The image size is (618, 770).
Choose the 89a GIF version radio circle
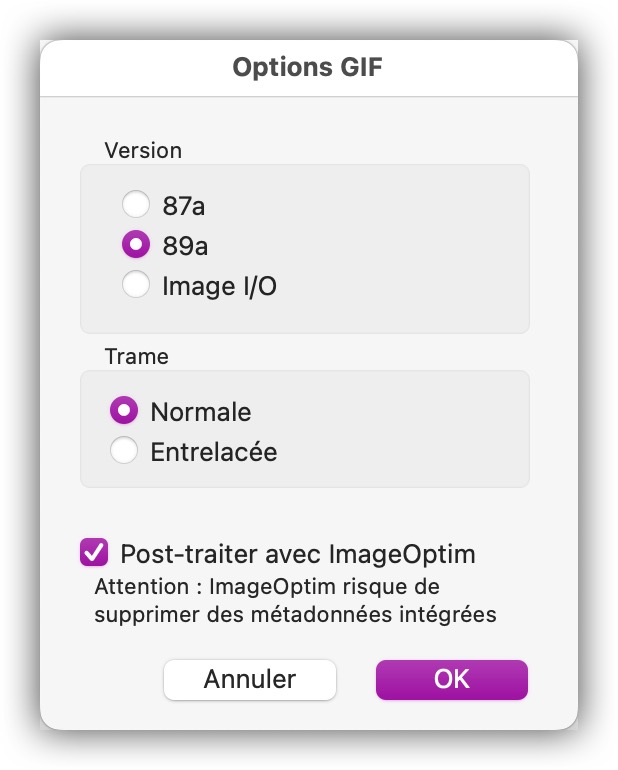[136, 245]
